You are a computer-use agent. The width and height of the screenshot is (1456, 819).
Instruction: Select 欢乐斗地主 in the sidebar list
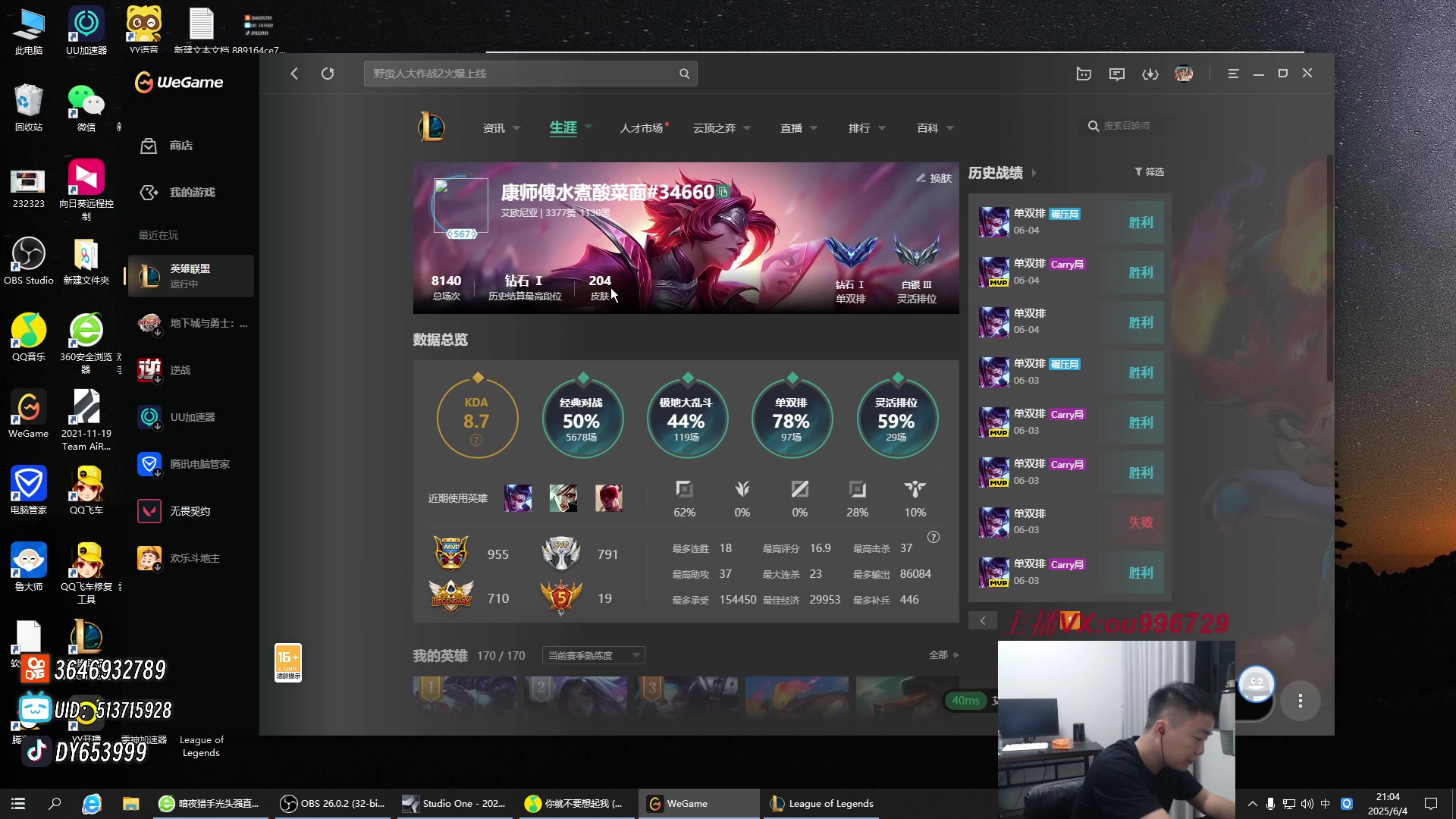[x=191, y=558]
